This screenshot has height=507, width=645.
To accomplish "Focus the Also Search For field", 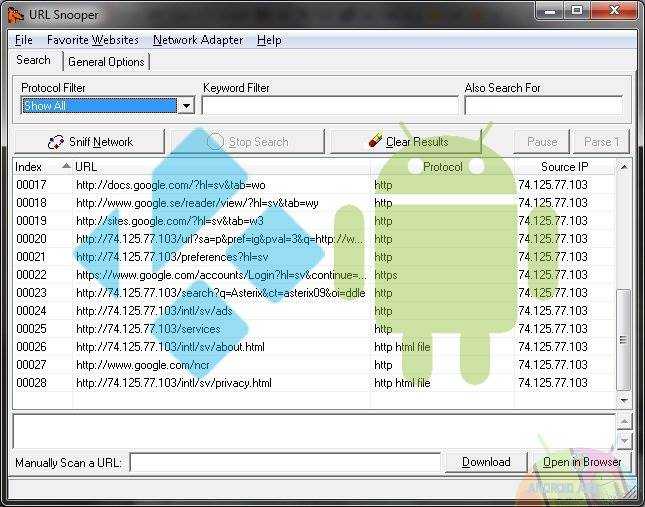I will click(x=543, y=106).
